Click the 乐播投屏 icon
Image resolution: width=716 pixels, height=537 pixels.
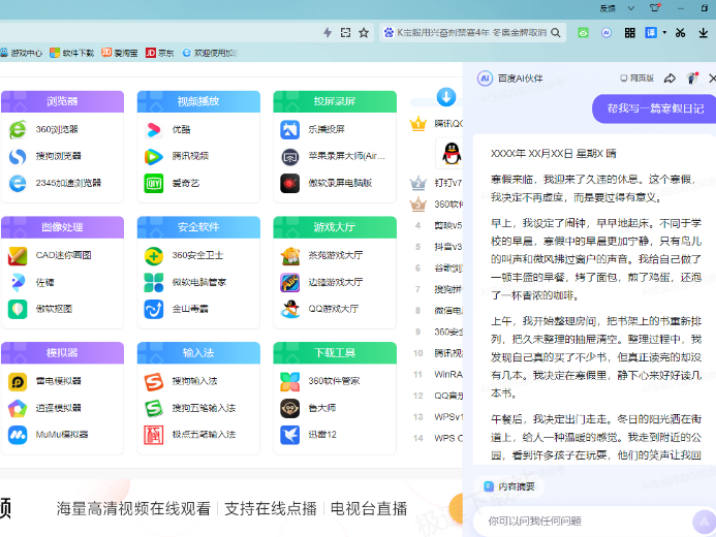click(x=290, y=130)
